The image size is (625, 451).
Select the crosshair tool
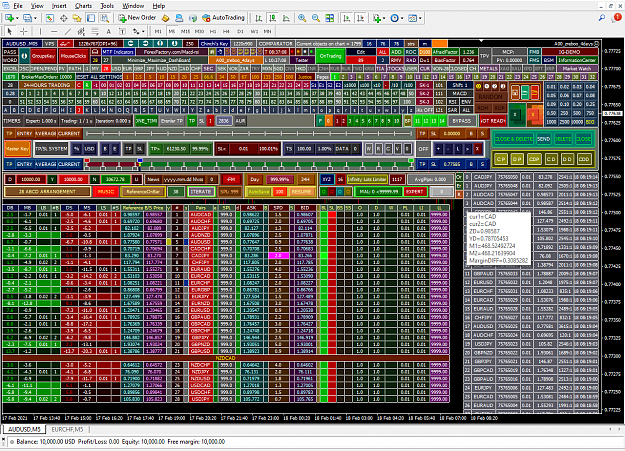24,31
